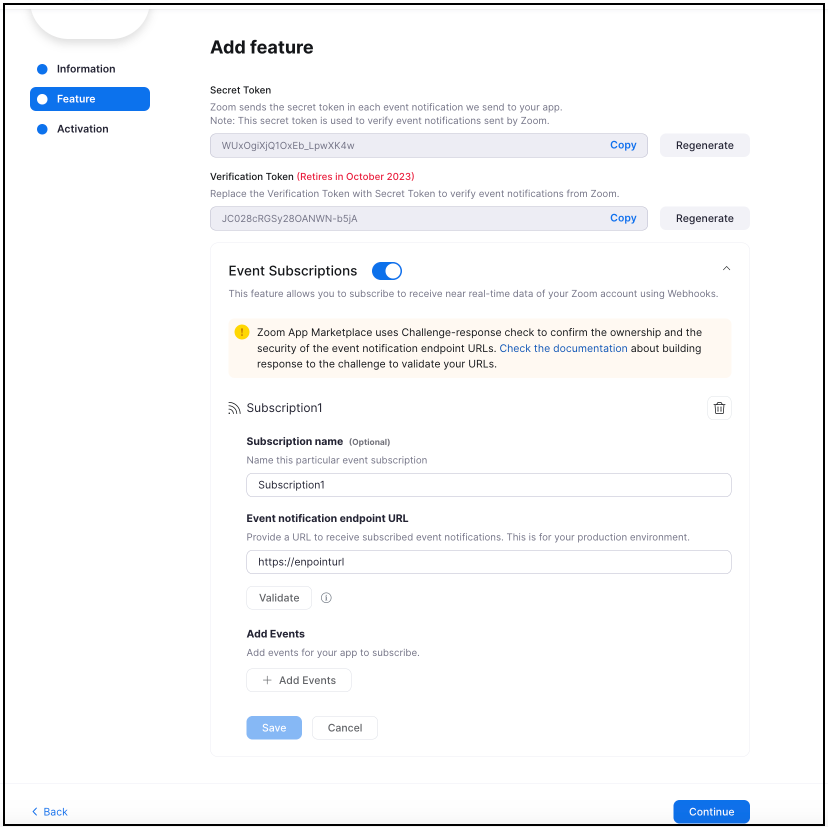This screenshot has height=827, width=828.
Task: Click the info icon beside Validate
Action: coord(326,597)
